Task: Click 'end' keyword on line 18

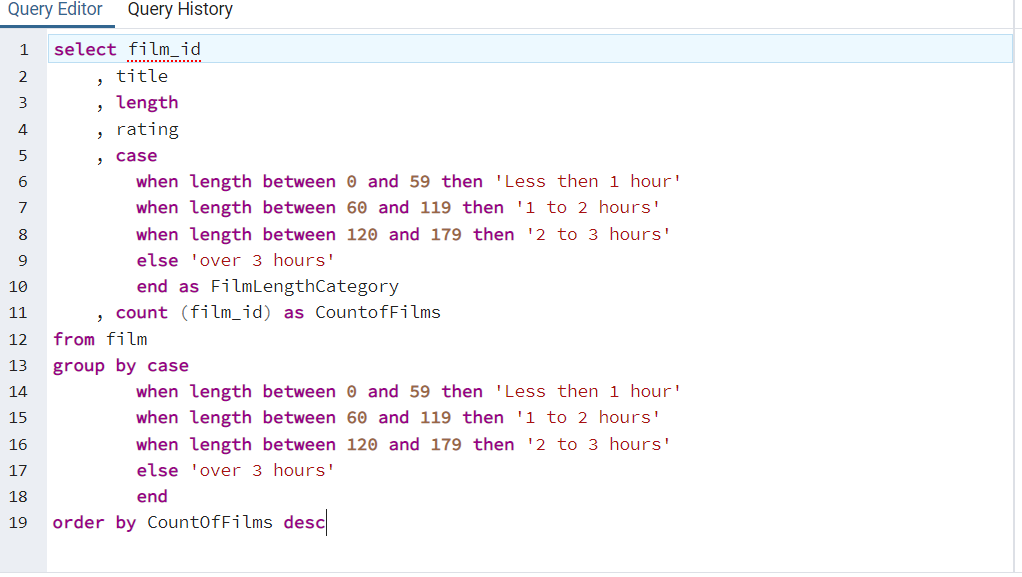Action: coord(153,496)
